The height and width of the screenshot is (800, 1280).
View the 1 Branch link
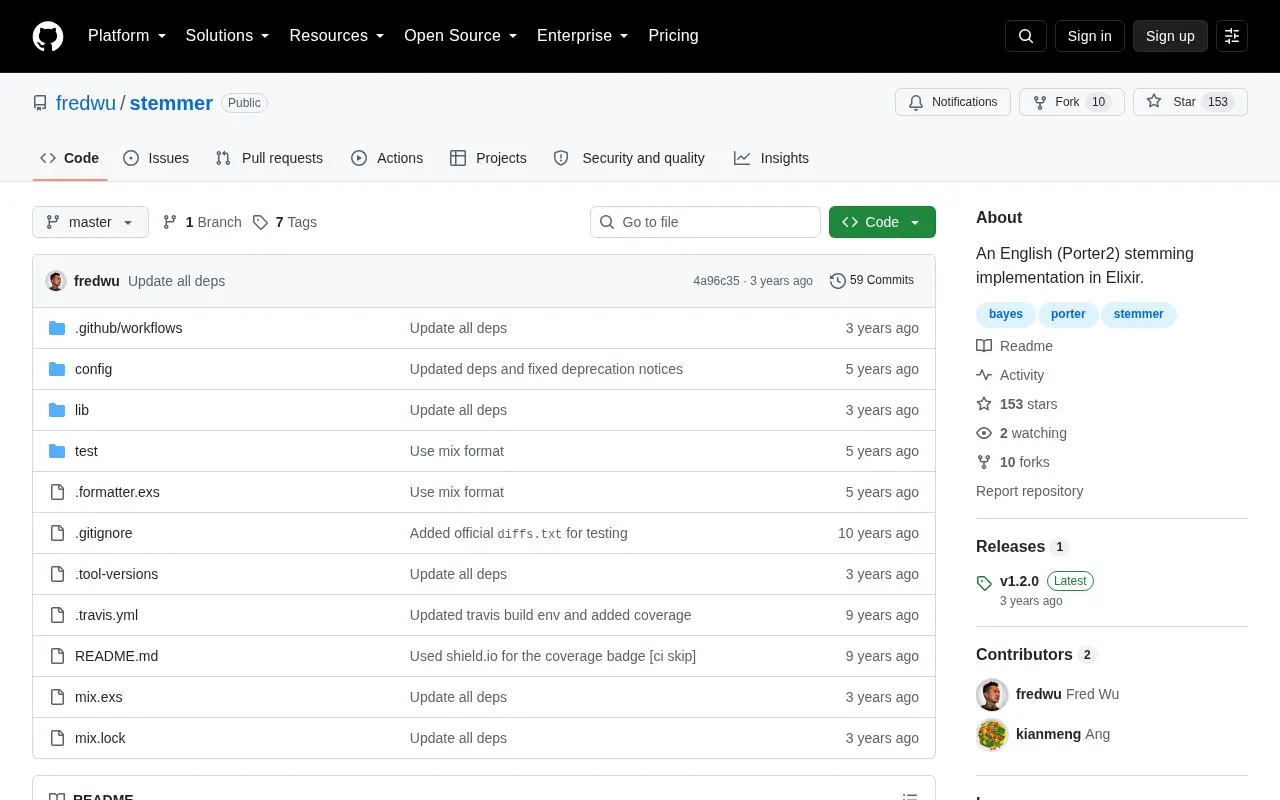(x=202, y=222)
